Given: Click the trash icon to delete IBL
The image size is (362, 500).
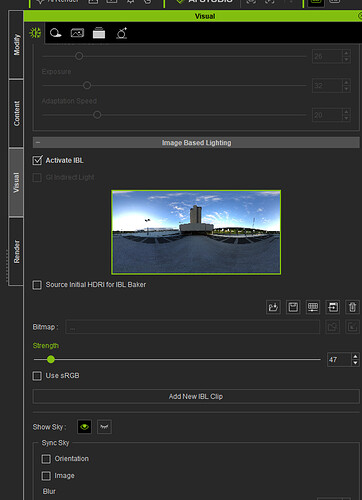Looking at the screenshot, I should 352,307.
